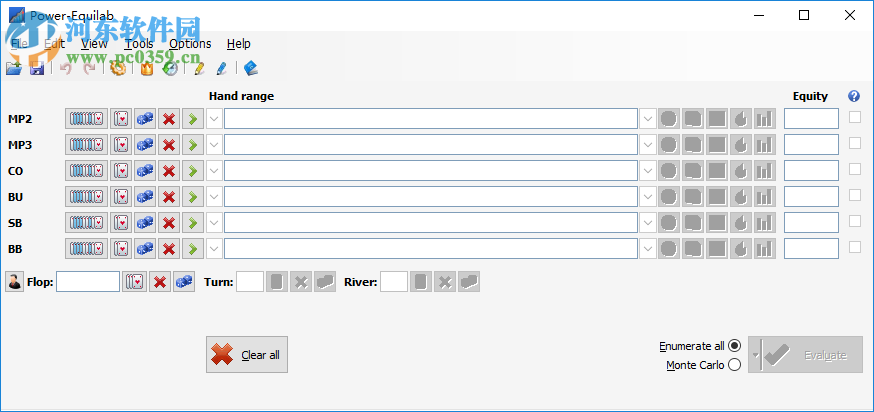Clear the Flop with red X icon
The image size is (874, 412).
click(160, 282)
